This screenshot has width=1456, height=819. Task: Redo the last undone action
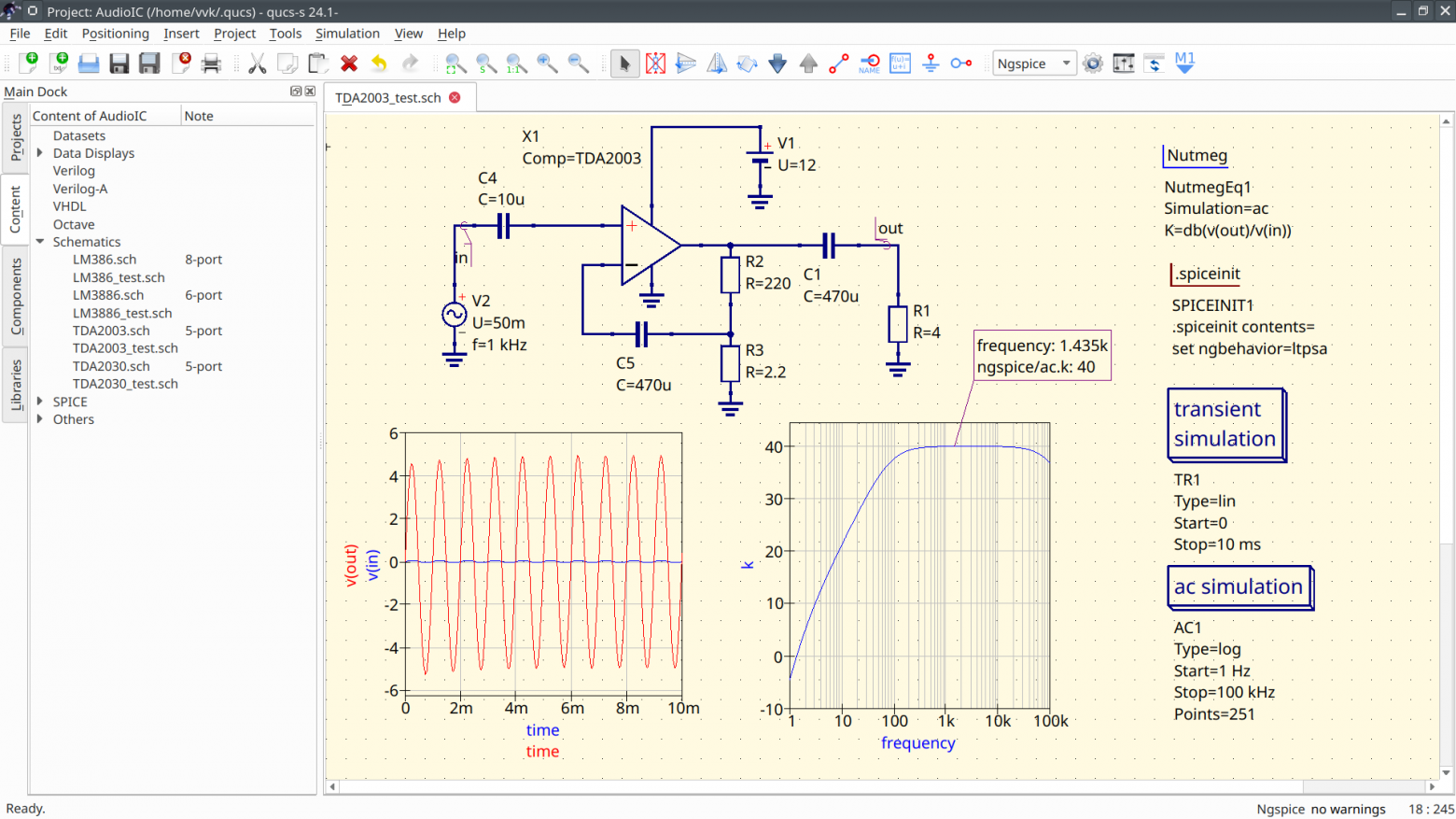point(410,64)
